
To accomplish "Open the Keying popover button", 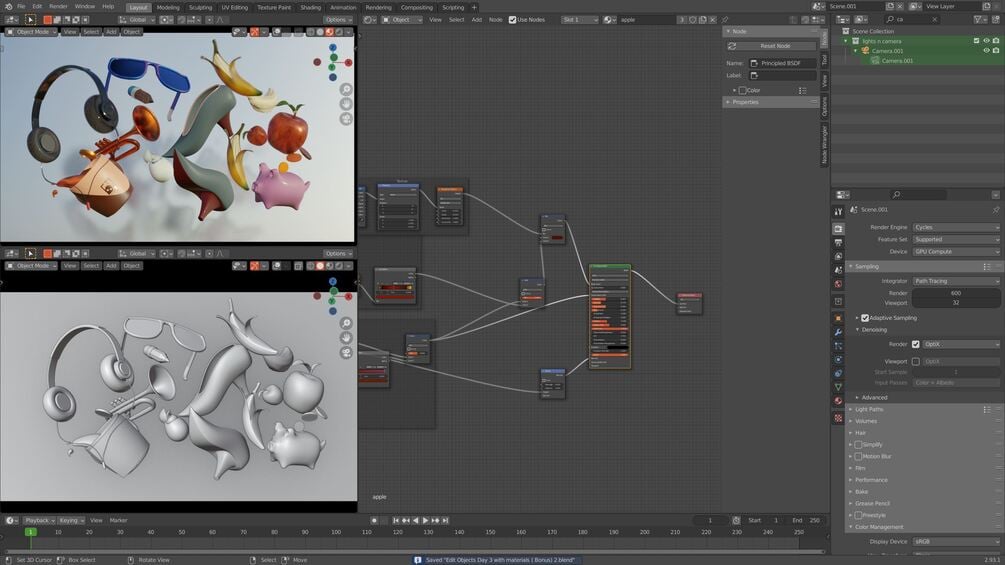I will (x=71, y=521).
